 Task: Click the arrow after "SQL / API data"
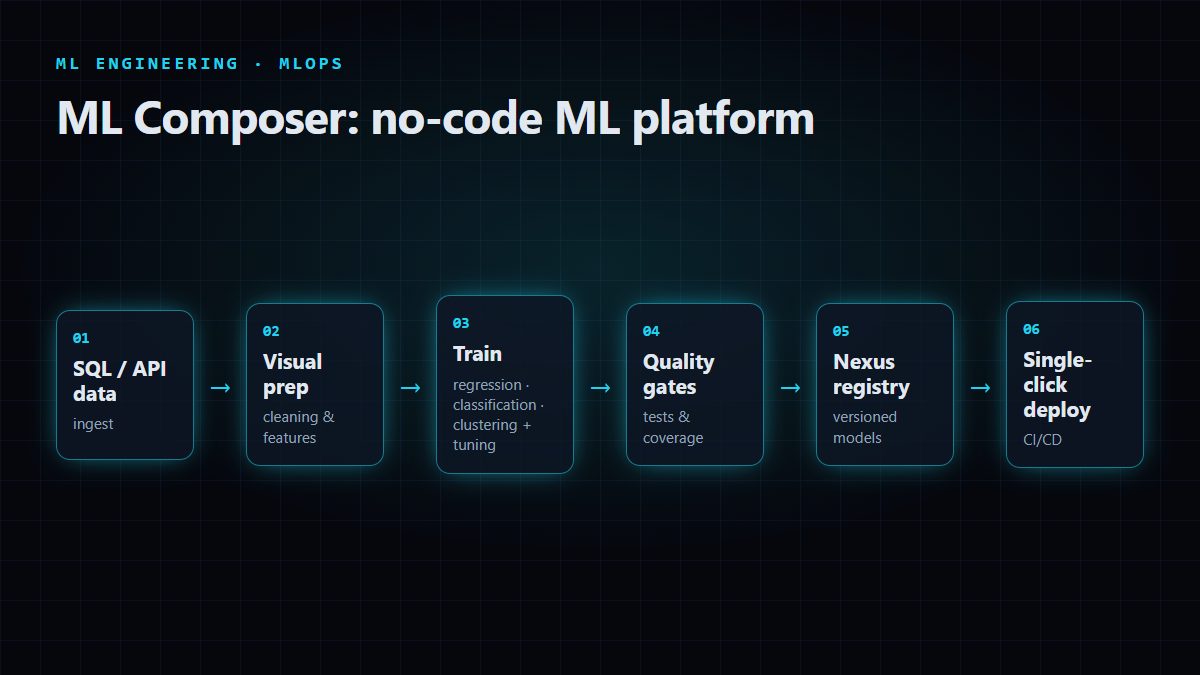tap(220, 388)
